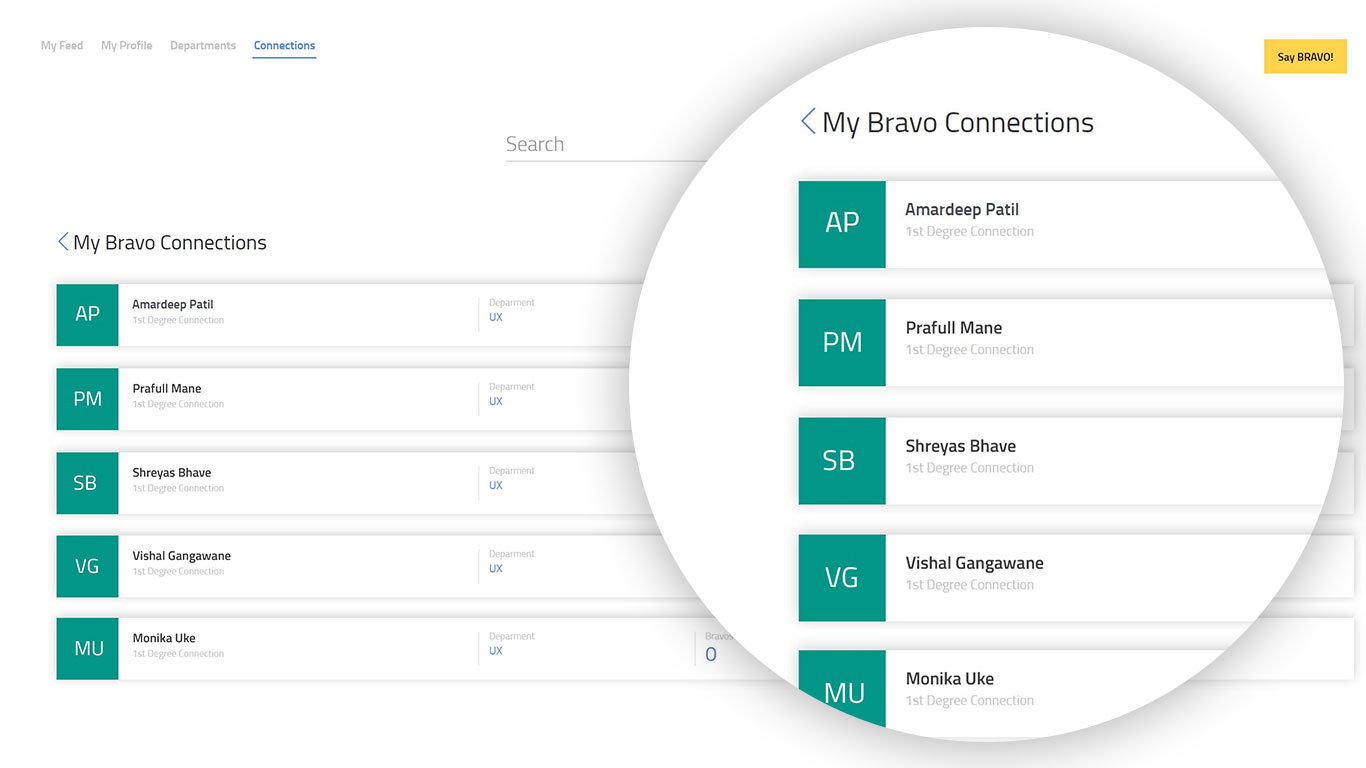Click the enlarged VG avatar in the magnified circle

click(x=842, y=578)
